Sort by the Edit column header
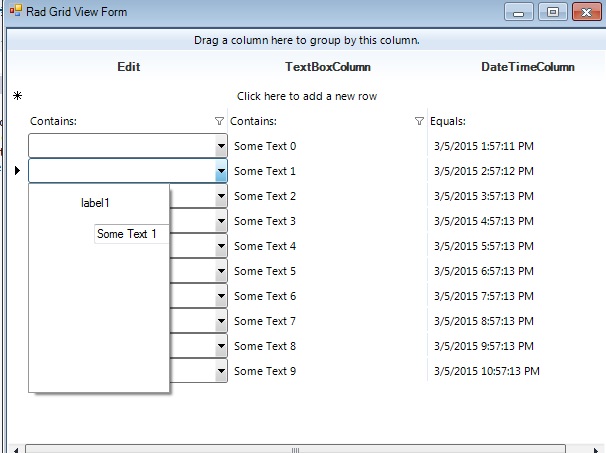 point(128,67)
